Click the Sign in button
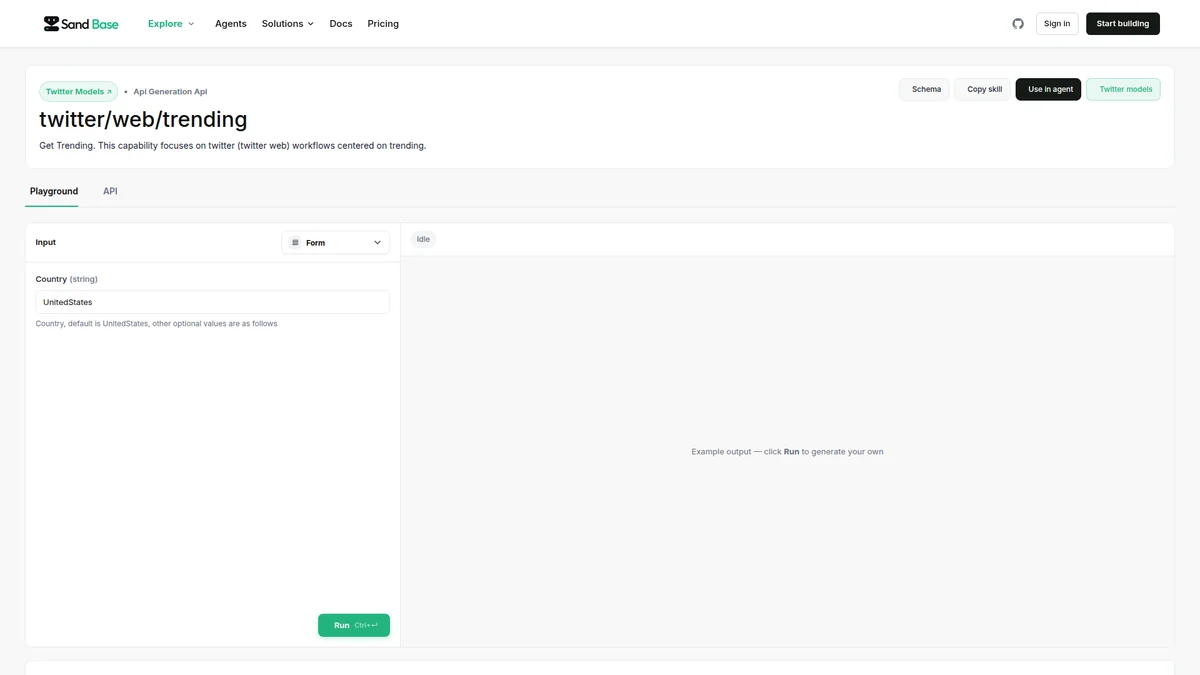The image size is (1200, 675). 1057,23
